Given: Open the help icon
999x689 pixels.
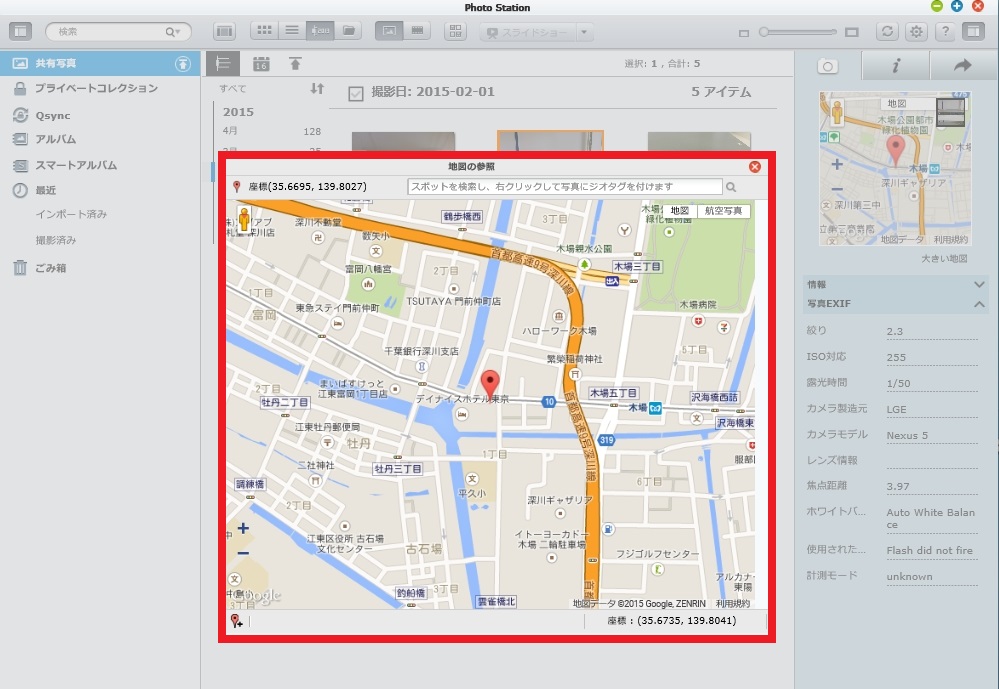Looking at the screenshot, I should point(945,31).
